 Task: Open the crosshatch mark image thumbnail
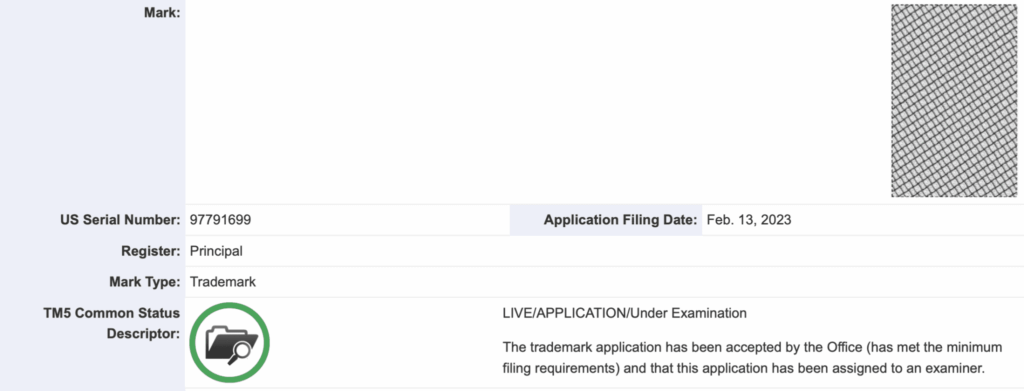click(x=953, y=101)
